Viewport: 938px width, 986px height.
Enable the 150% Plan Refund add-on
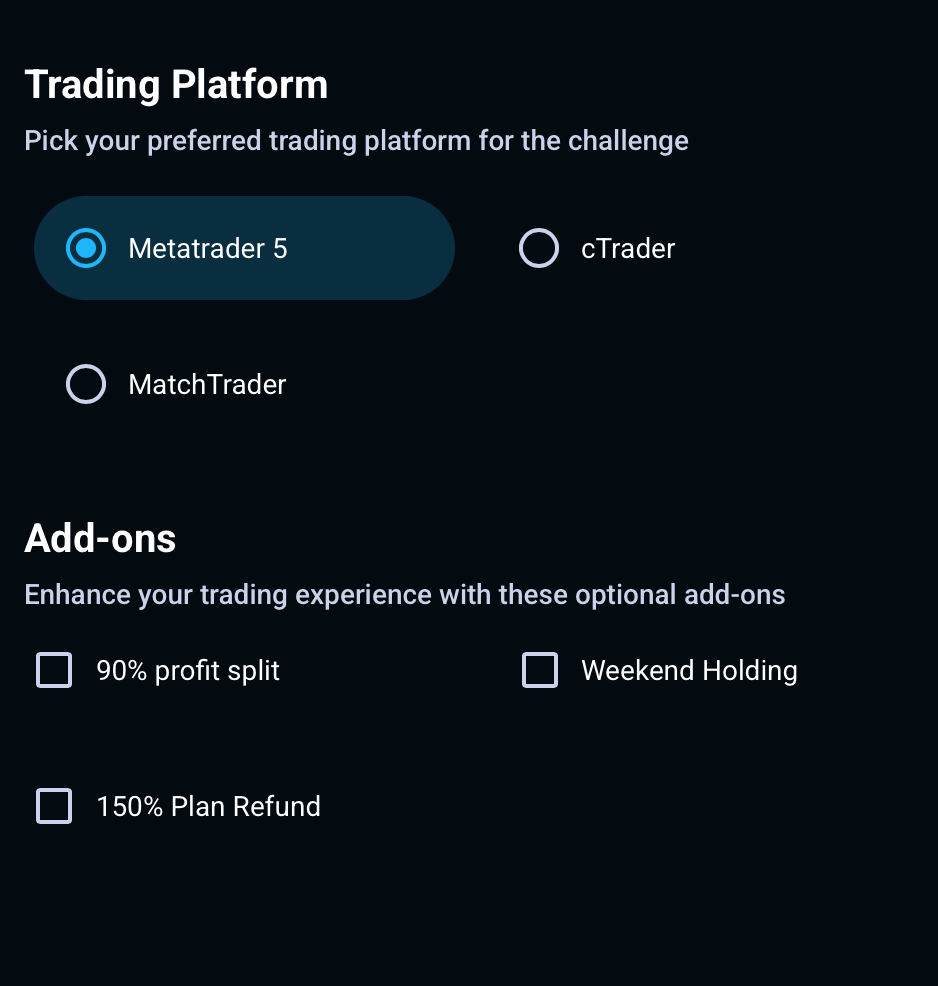click(x=54, y=806)
